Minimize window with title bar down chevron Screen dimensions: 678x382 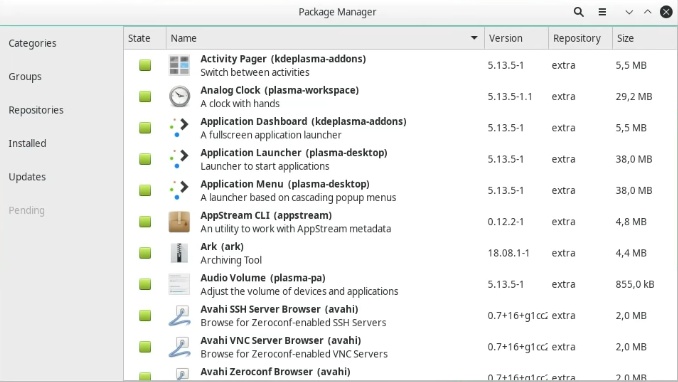pos(629,12)
